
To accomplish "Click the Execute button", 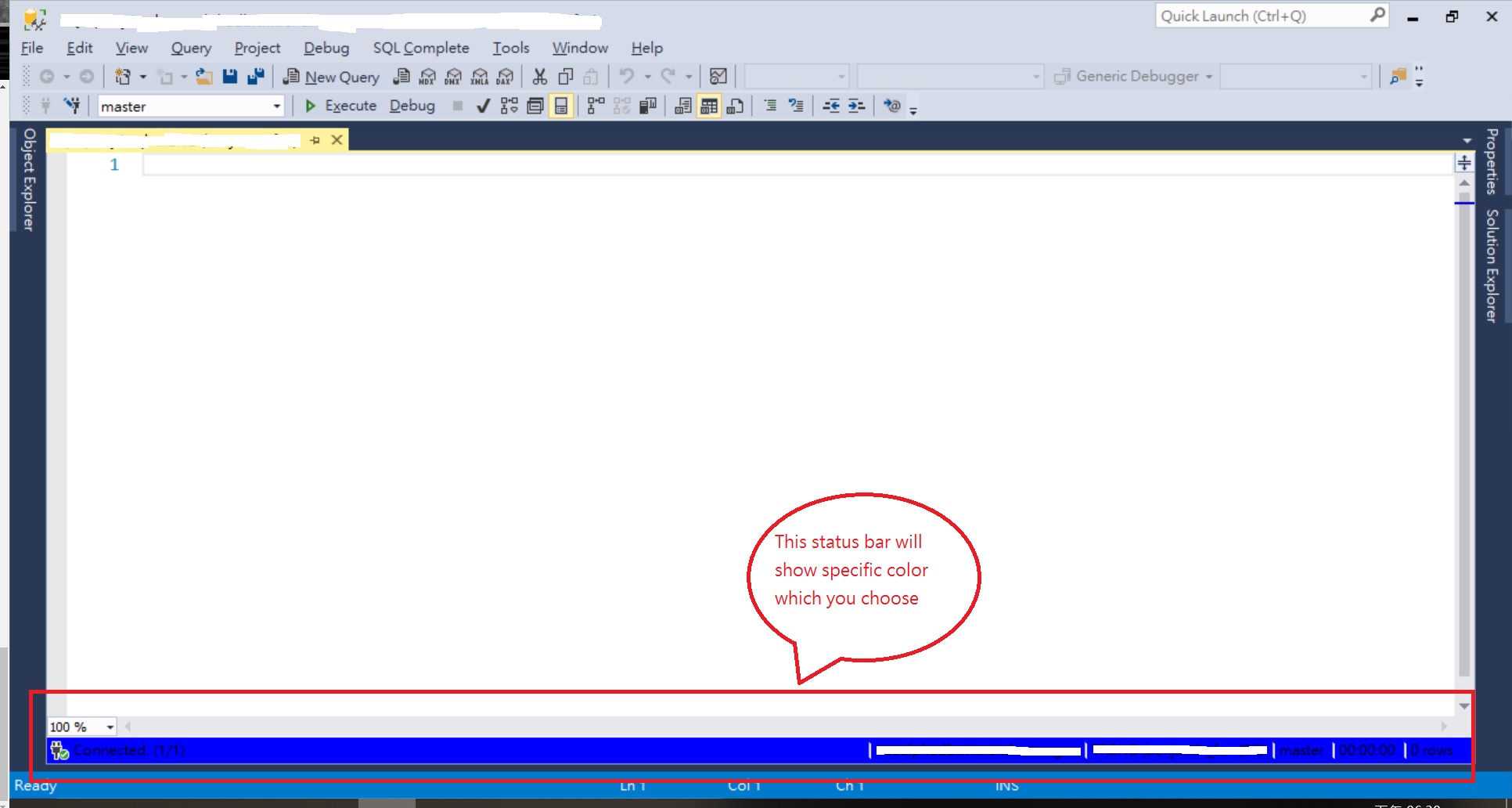I will click(341, 106).
